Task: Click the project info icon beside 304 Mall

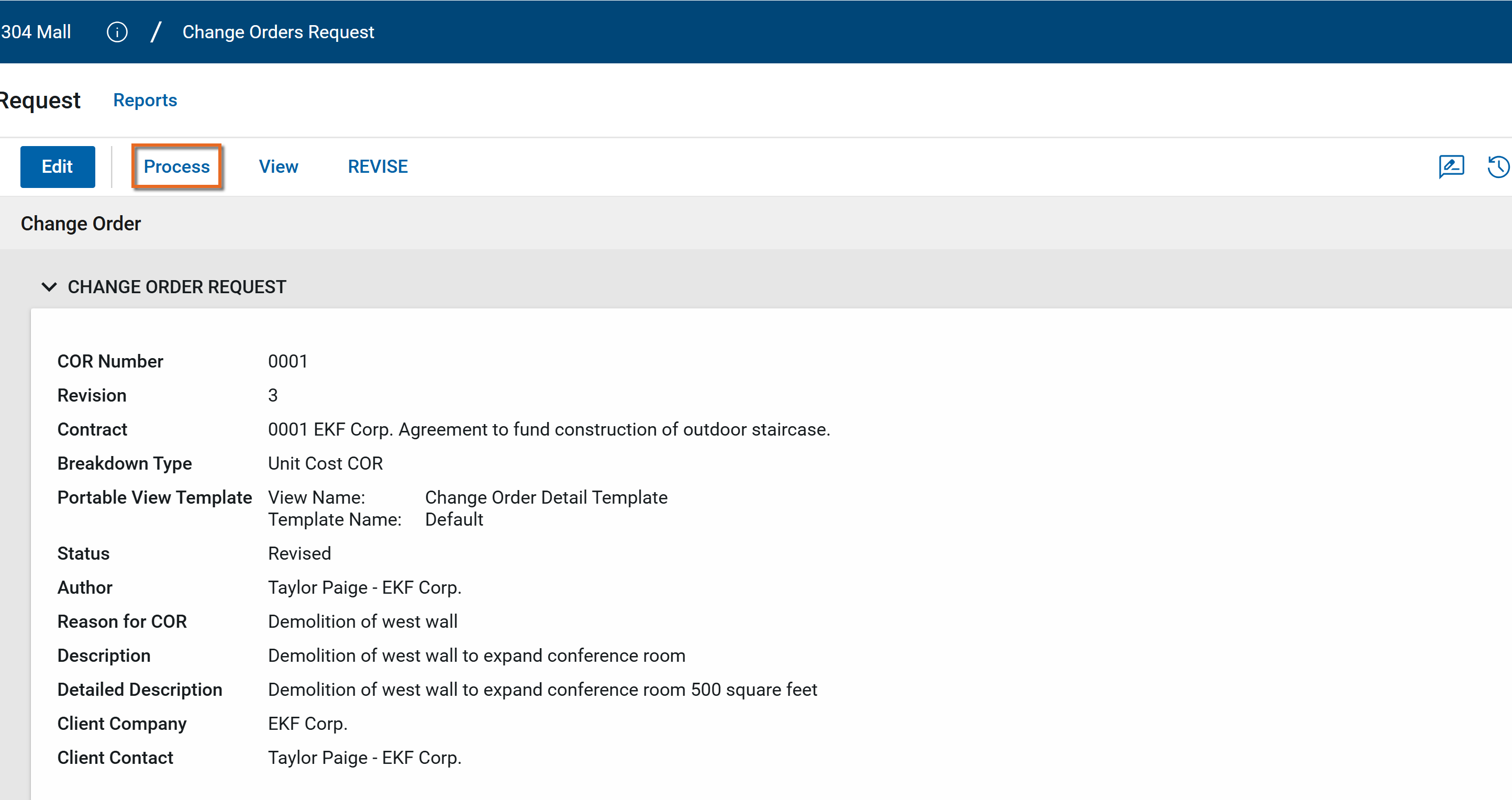Action: point(117,32)
